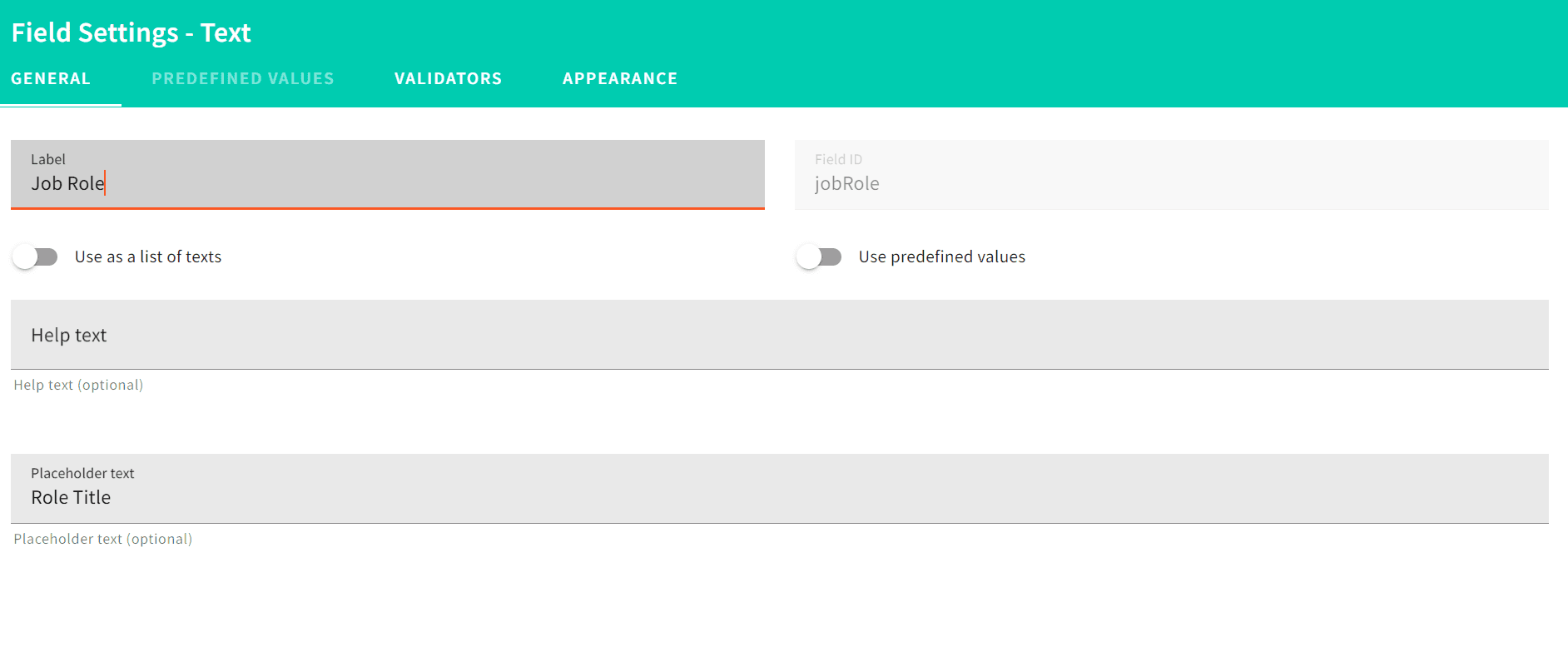This screenshot has height=667, width=1568.
Task: Click the "jobRole" value text
Action: point(846,184)
